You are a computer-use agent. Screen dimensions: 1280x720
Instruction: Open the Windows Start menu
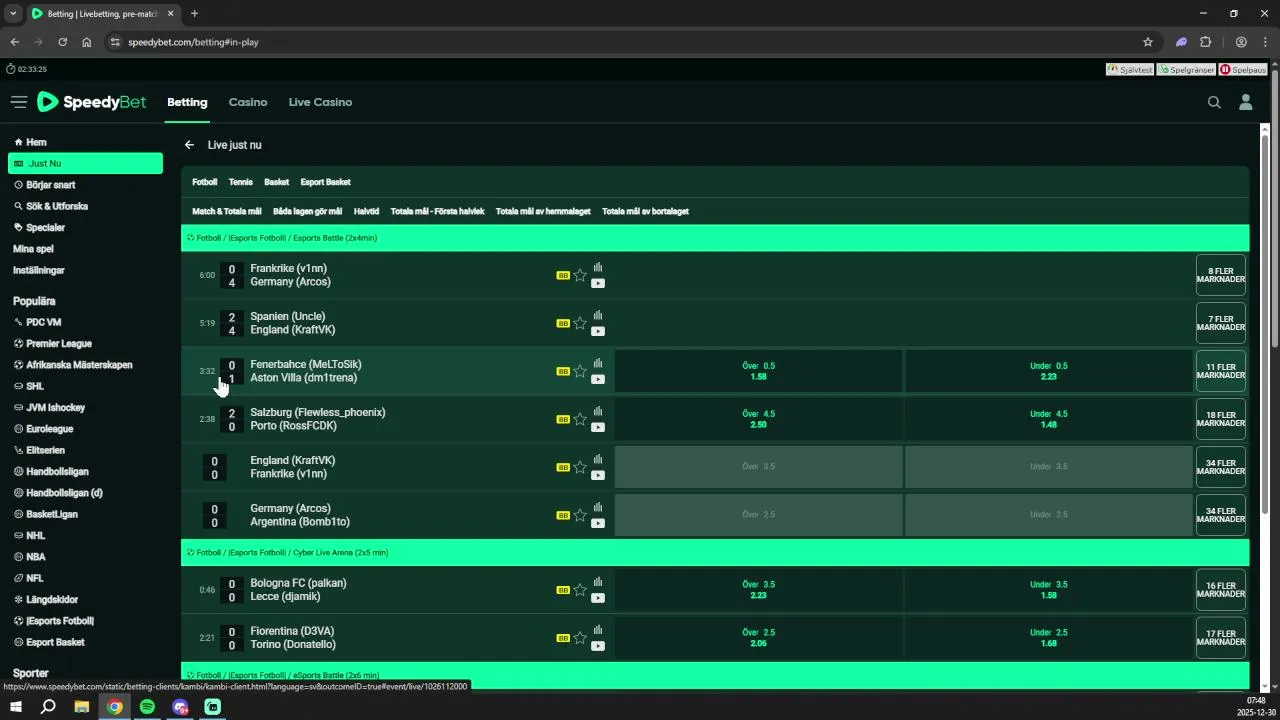point(16,707)
